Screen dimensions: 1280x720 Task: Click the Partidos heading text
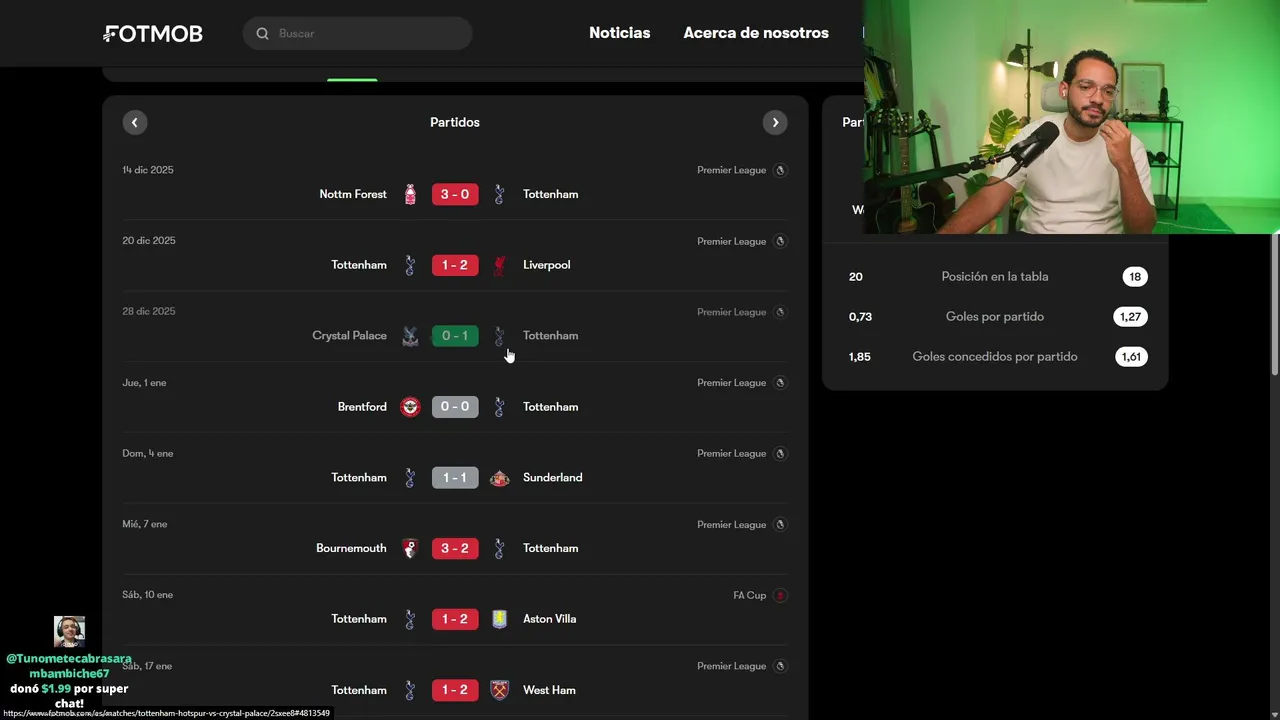455,122
